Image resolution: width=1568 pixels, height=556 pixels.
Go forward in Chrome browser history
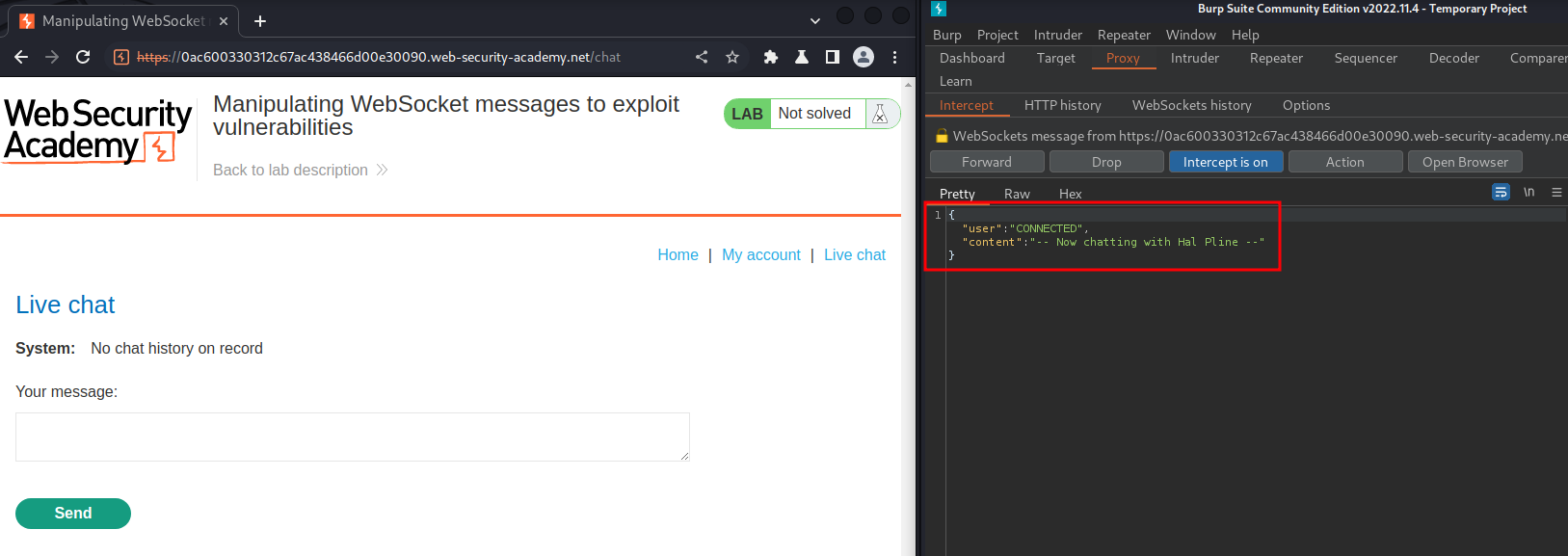pos(52,57)
